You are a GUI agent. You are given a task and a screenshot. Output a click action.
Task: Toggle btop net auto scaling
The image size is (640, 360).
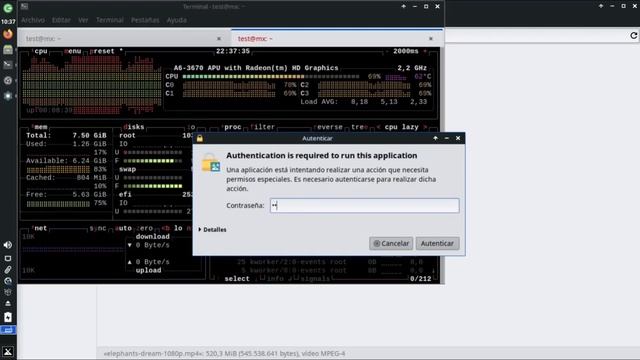(123, 229)
